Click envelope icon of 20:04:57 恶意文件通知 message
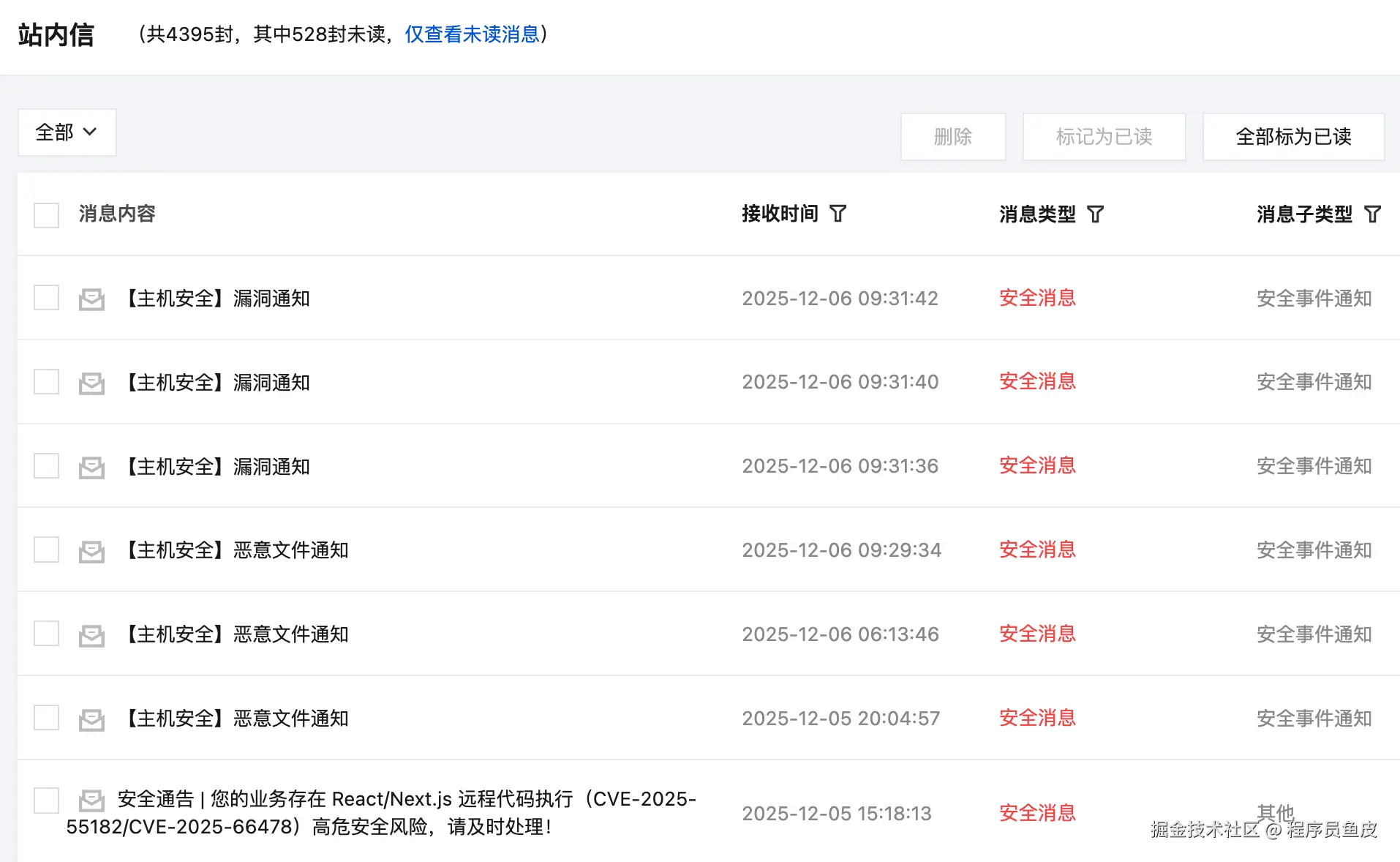 [91, 719]
